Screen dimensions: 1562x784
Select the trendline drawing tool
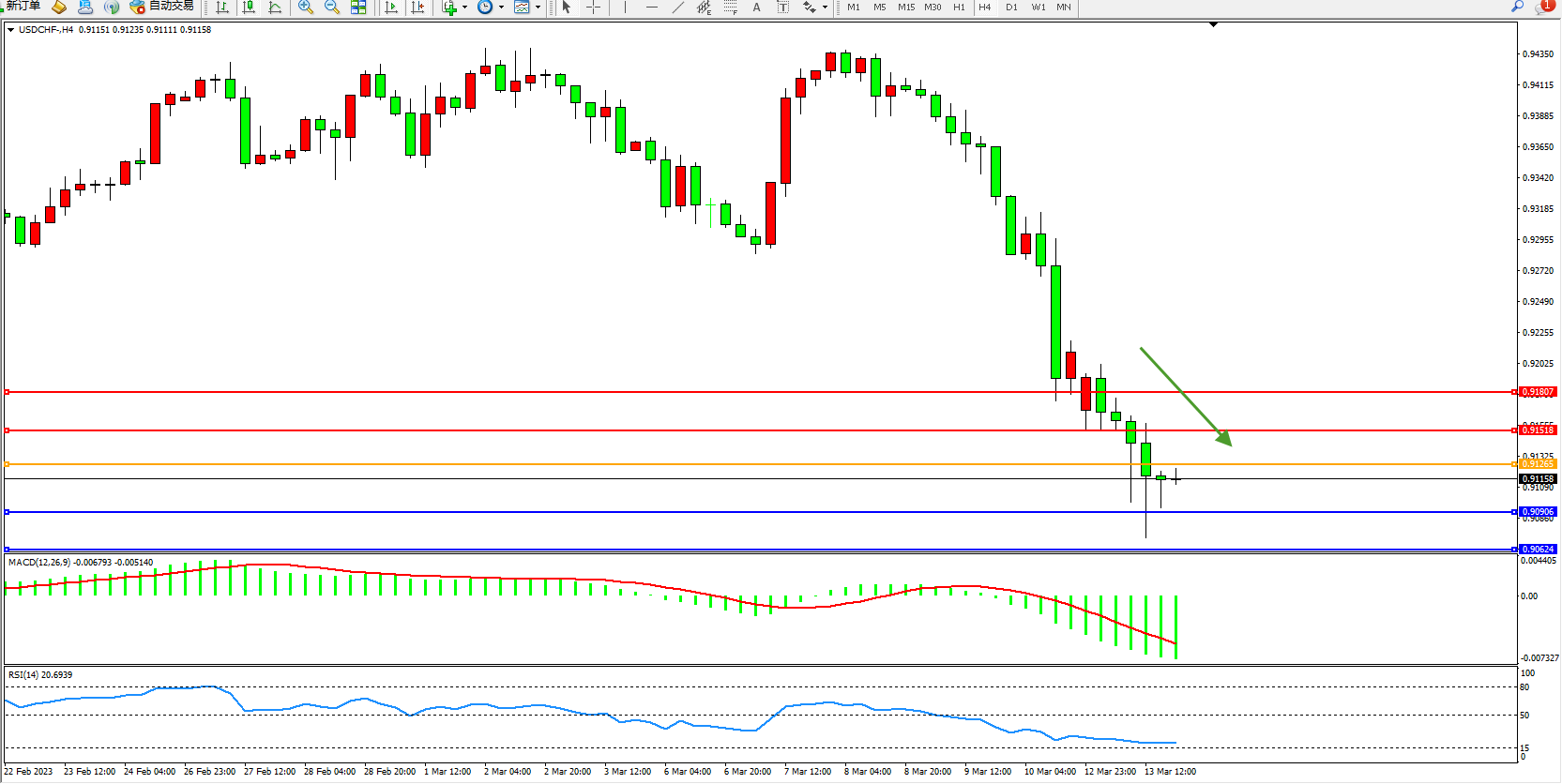[677, 7]
